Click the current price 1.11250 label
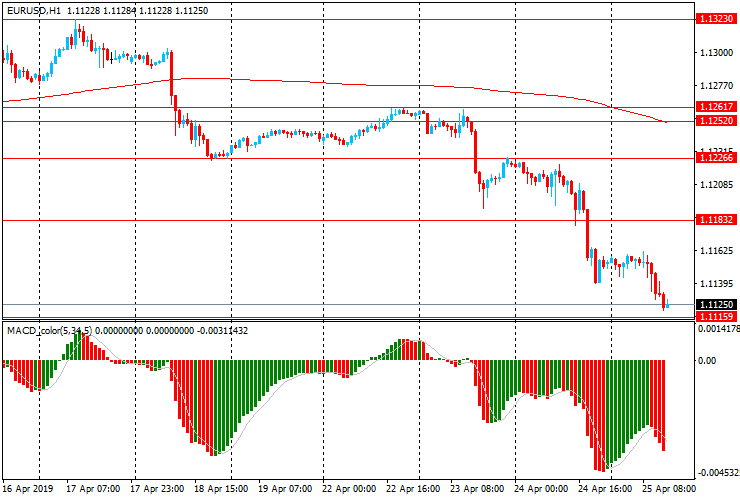Image resolution: width=740 pixels, height=500 pixels. [717, 304]
